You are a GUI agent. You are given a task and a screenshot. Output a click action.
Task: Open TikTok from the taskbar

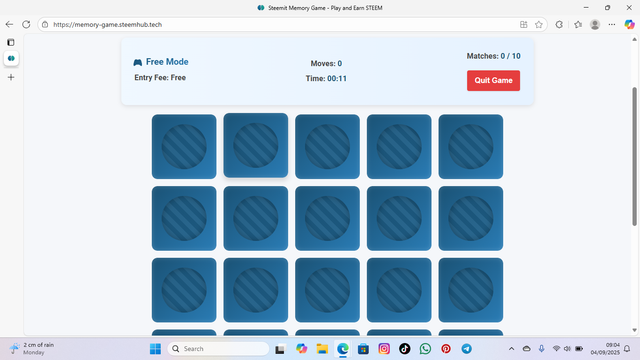(404, 349)
